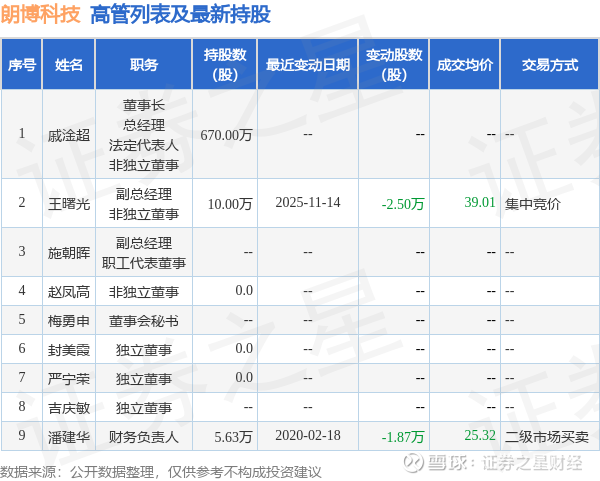This screenshot has width=600, height=481.
Task: Click the data source disclaimer text
Action: (x=161, y=472)
